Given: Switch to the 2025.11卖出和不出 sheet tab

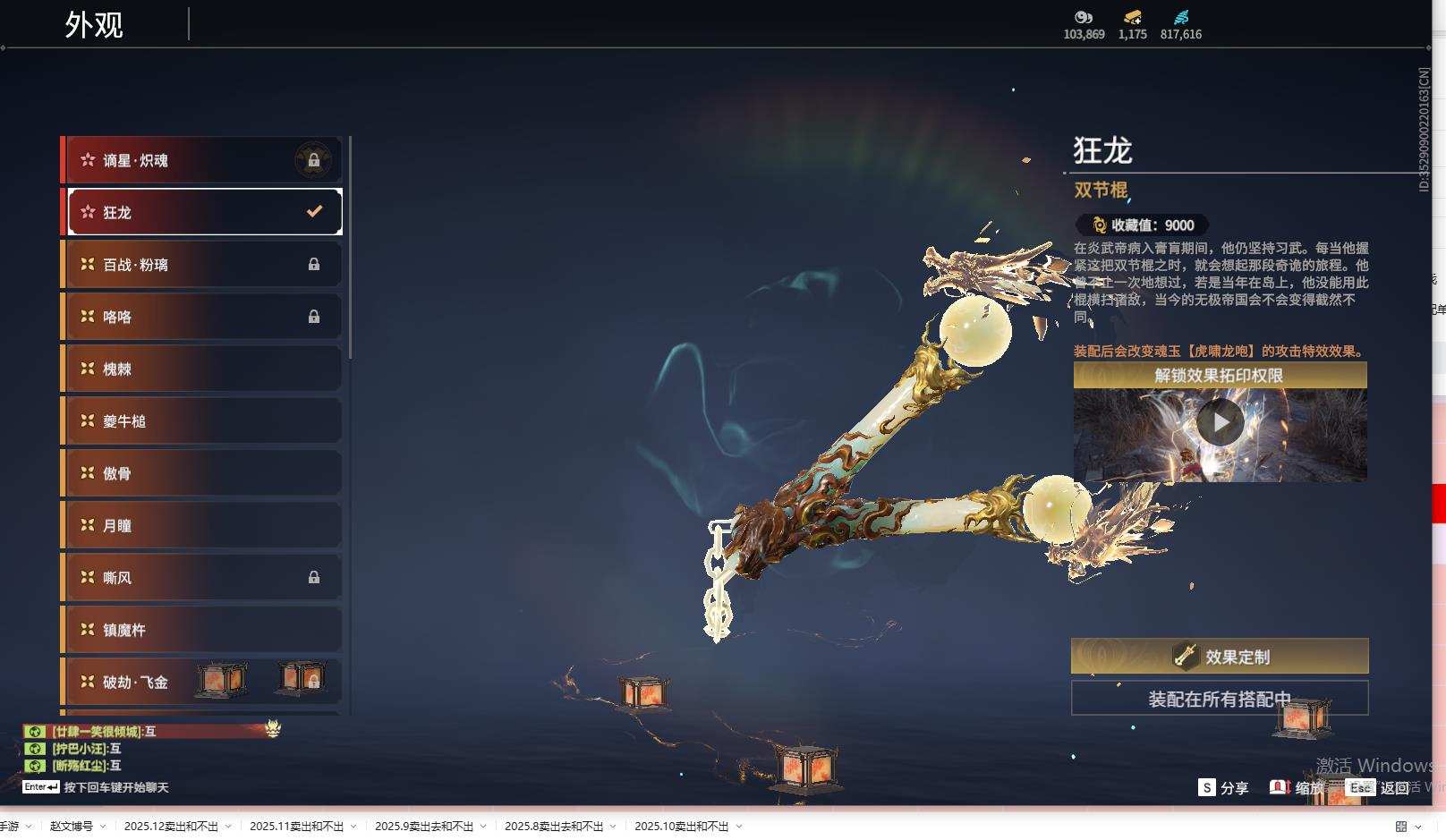Looking at the screenshot, I should pyautogui.click(x=296, y=827).
